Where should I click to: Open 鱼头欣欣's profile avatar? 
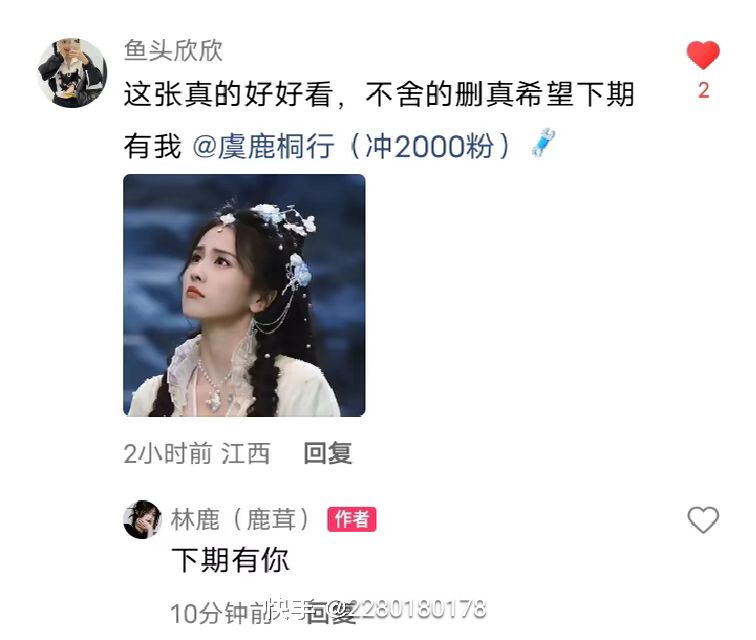pyautogui.click(x=72, y=73)
